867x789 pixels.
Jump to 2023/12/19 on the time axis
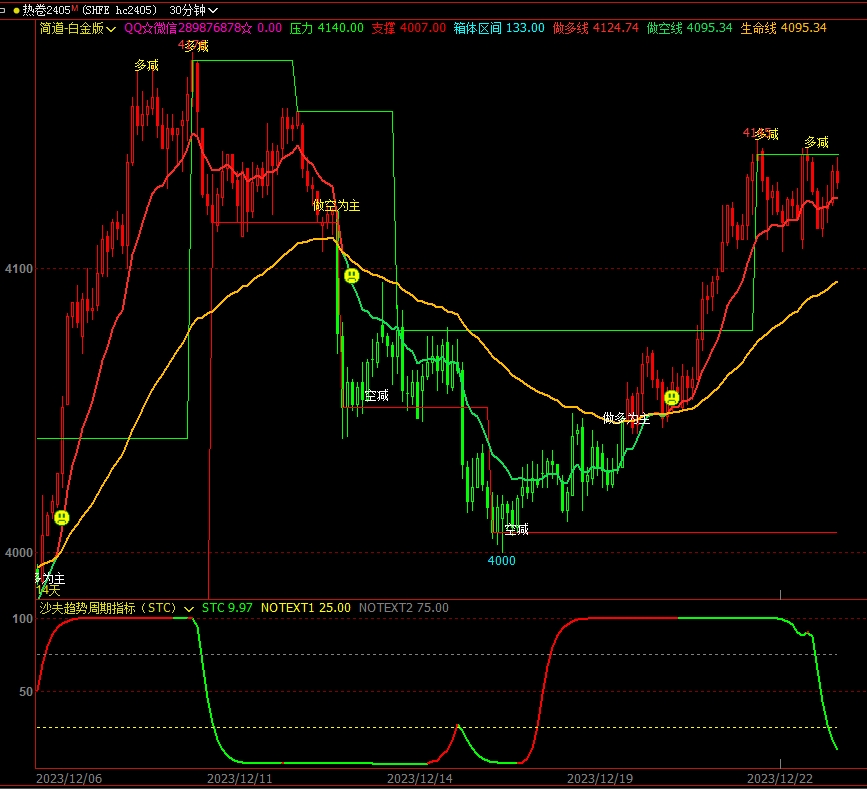click(600, 777)
